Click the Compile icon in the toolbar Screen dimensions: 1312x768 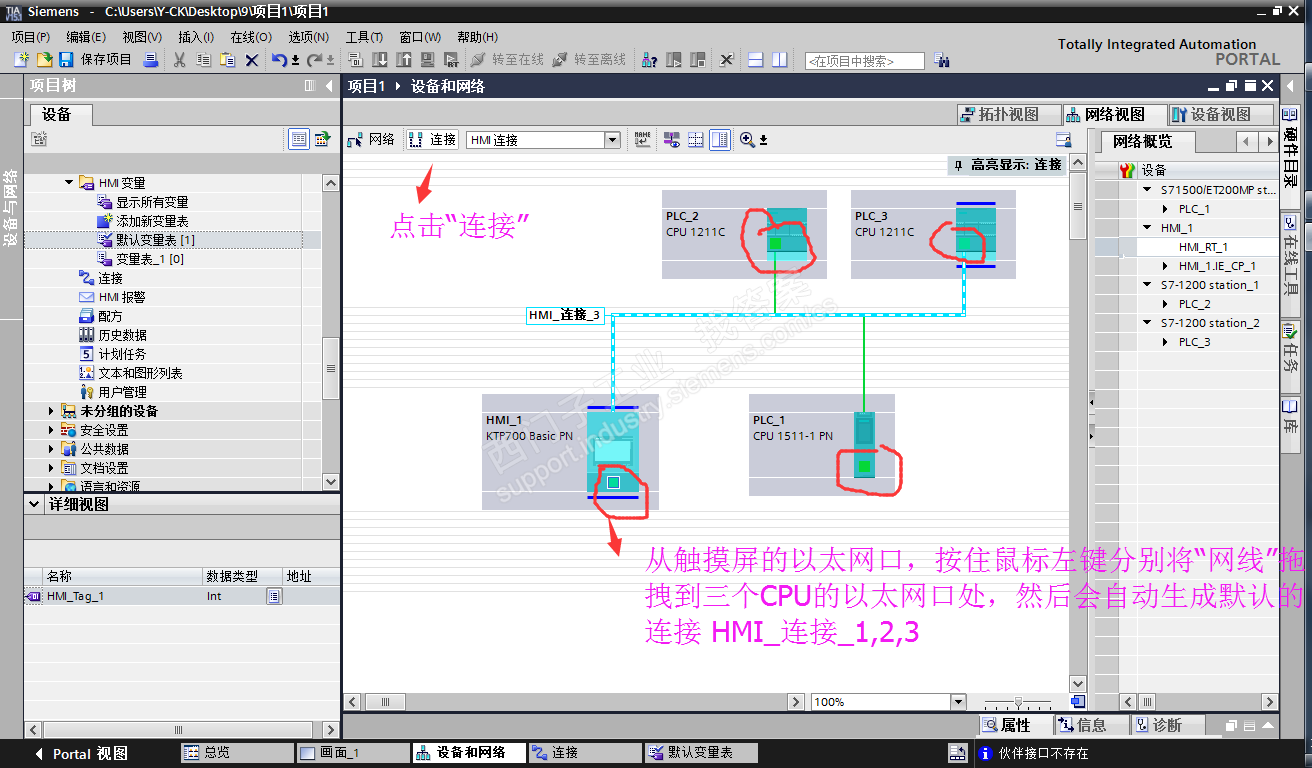(355, 60)
